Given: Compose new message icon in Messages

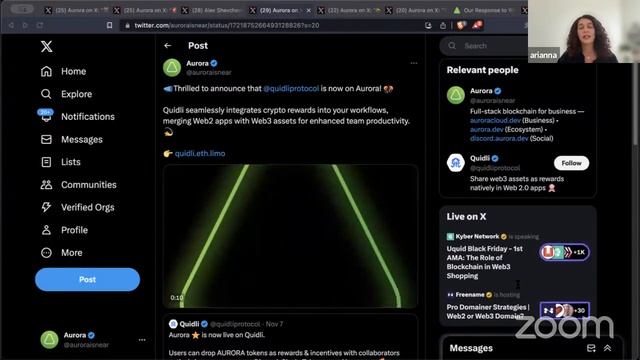Looking at the screenshot, I should point(591,348).
